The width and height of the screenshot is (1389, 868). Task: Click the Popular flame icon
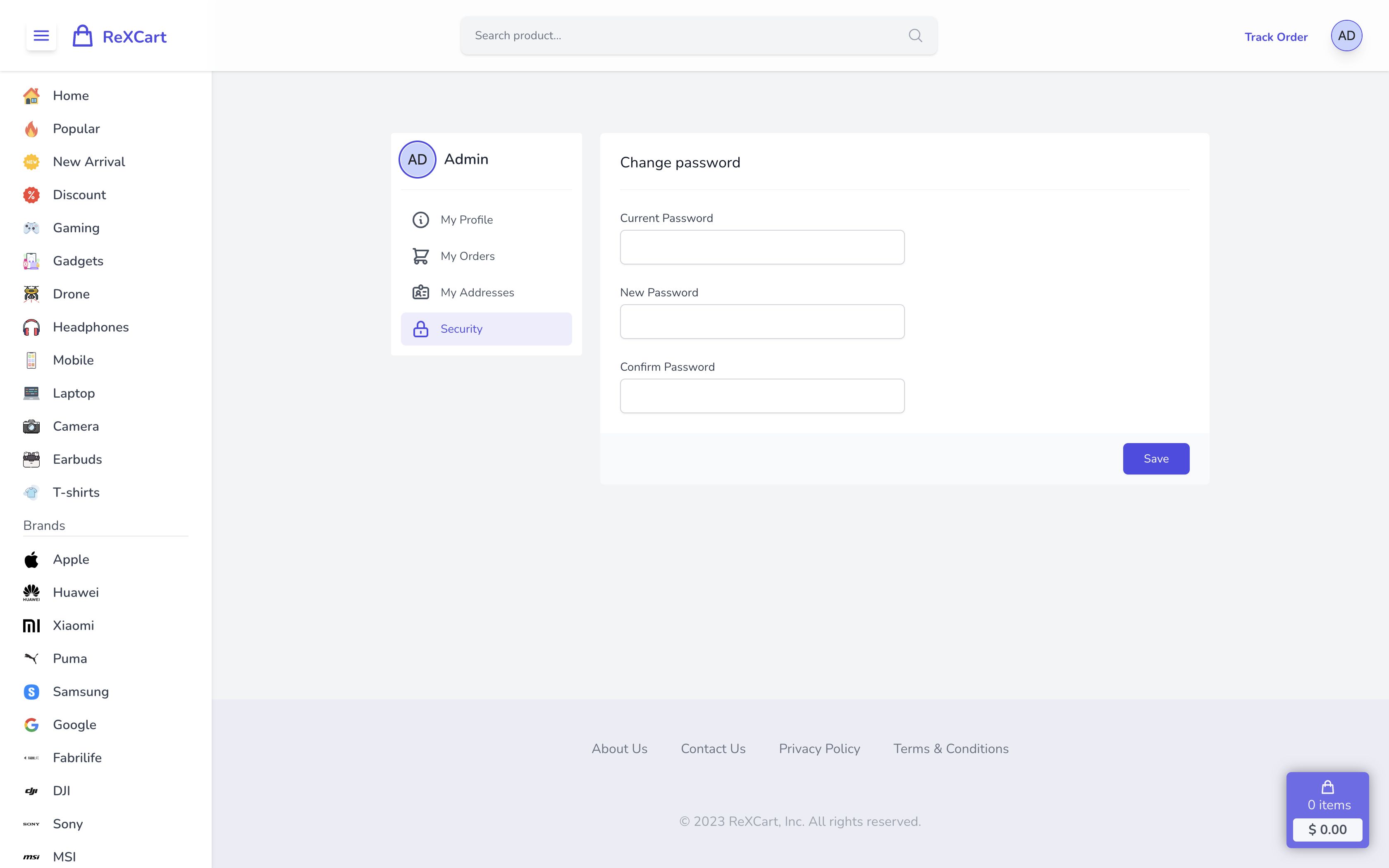click(x=31, y=129)
